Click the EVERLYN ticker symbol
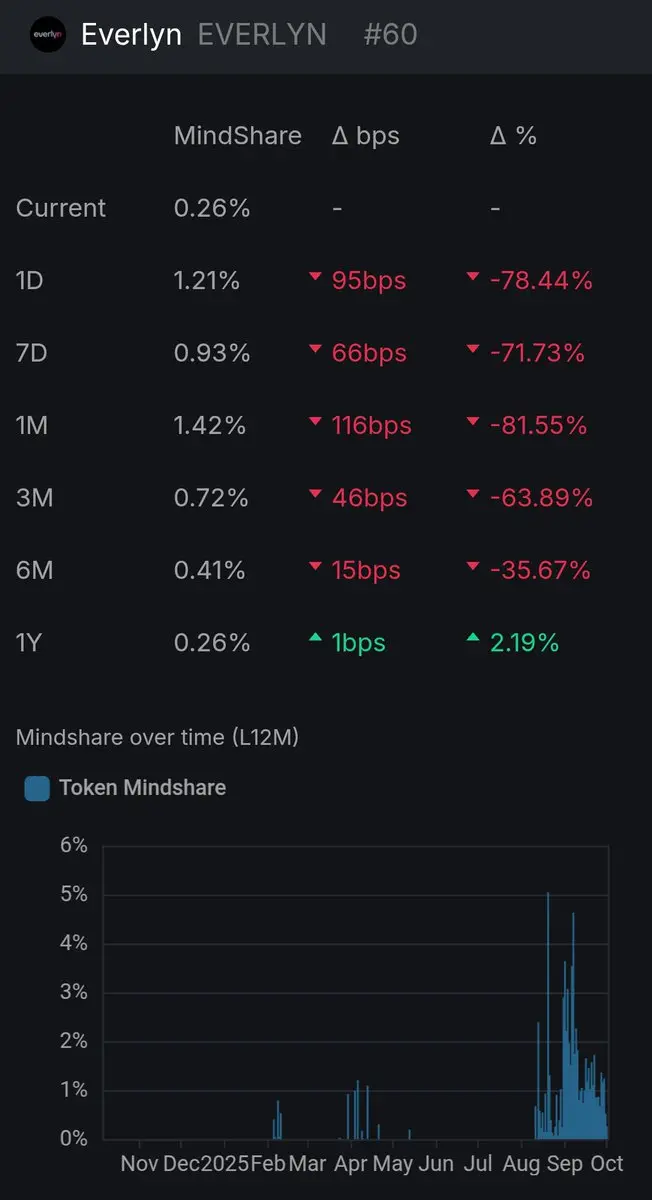Screen dimensions: 652x1200 coord(262,35)
